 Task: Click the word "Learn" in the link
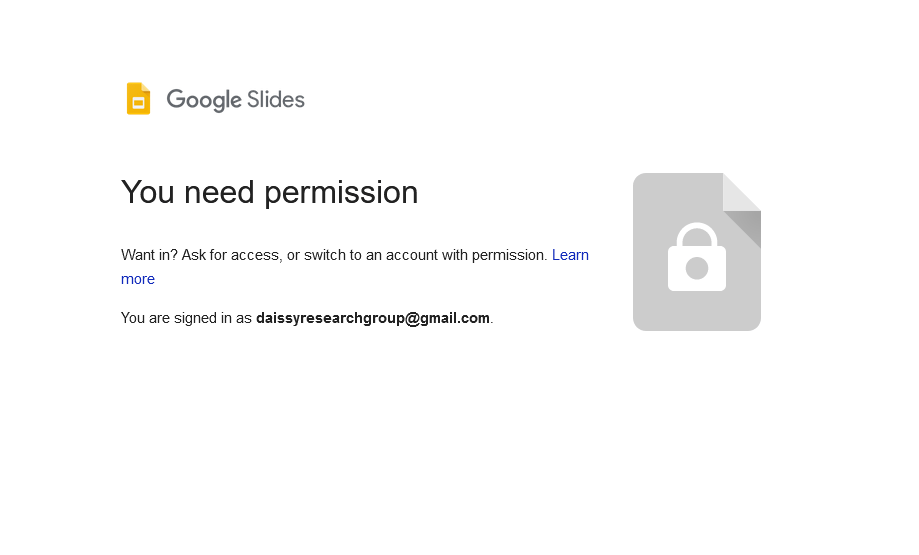point(570,255)
